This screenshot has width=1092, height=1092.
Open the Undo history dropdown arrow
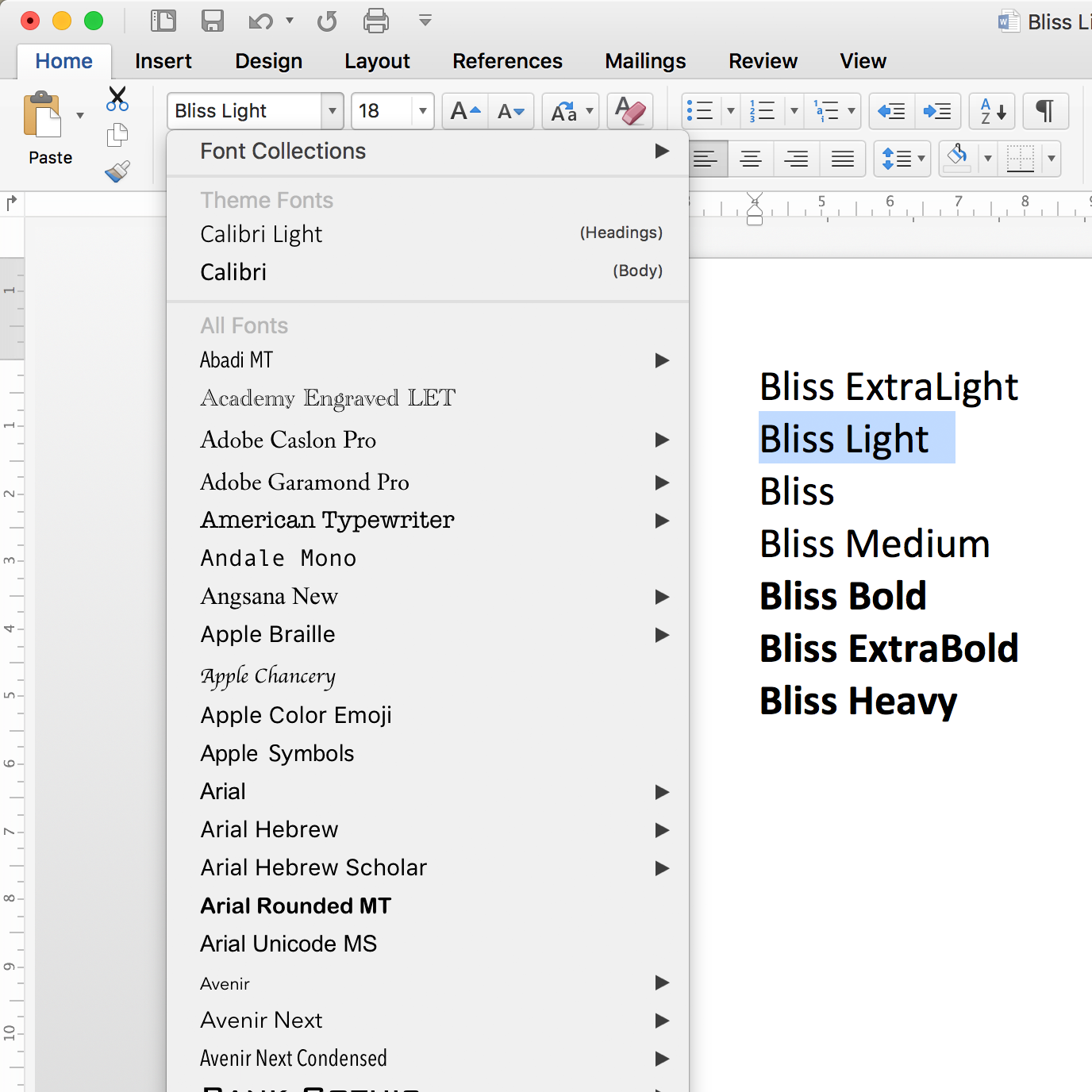290,21
